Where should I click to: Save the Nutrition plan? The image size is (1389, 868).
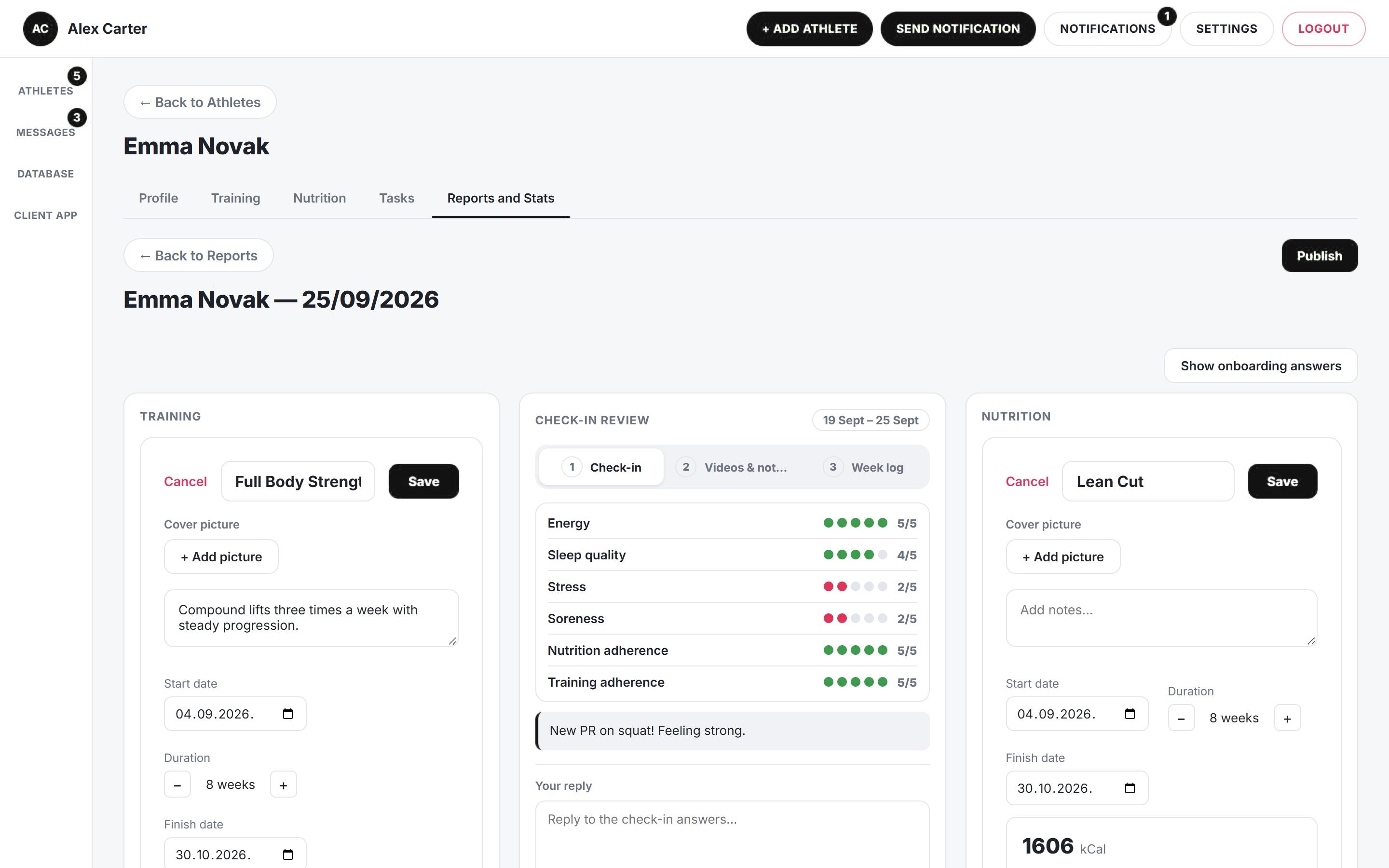tap(1282, 481)
